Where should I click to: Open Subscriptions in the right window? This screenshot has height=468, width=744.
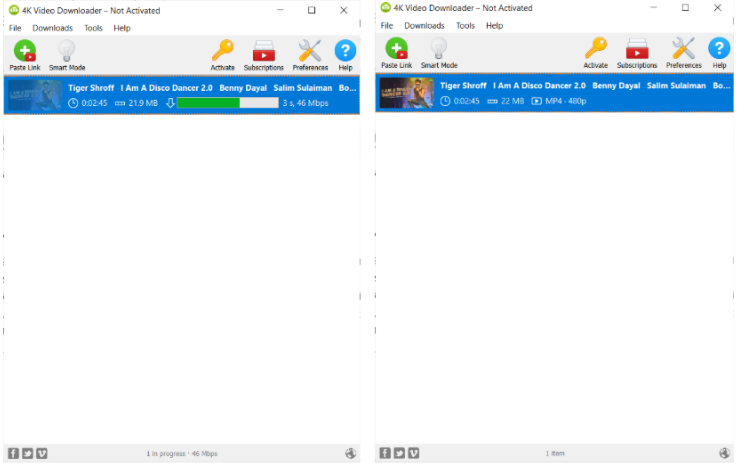click(x=637, y=53)
